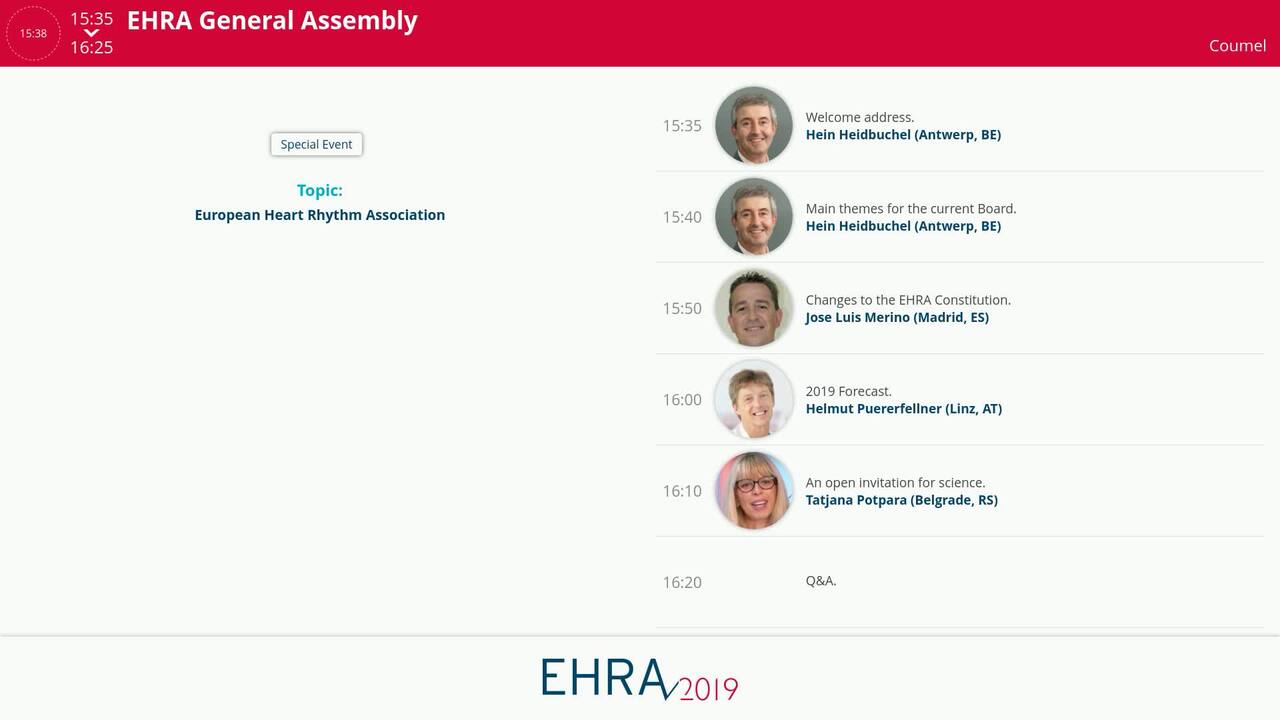Image resolution: width=1280 pixels, height=720 pixels.
Task: Open Tatjana Potpara's speaker photo
Action: [x=754, y=490]
